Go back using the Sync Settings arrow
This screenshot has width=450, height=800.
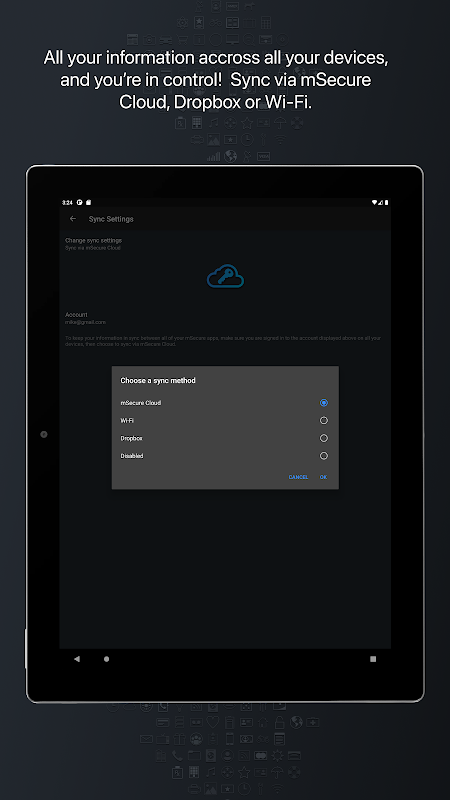click(73, 219)
